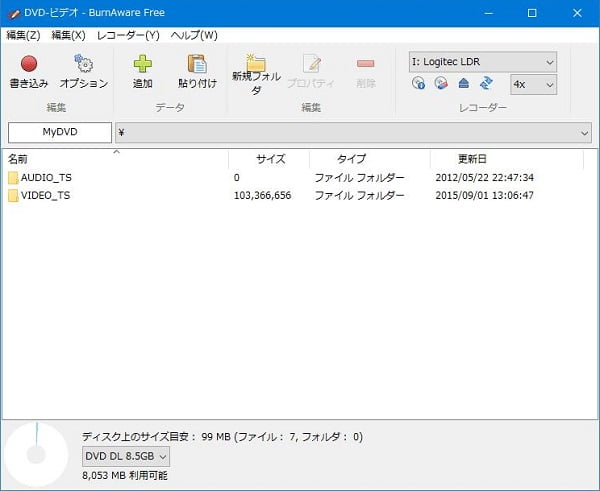Click the date 2012/05/22 22:47:34
Viewport: 600px width, 491px height.
click(x=484, y=178)
